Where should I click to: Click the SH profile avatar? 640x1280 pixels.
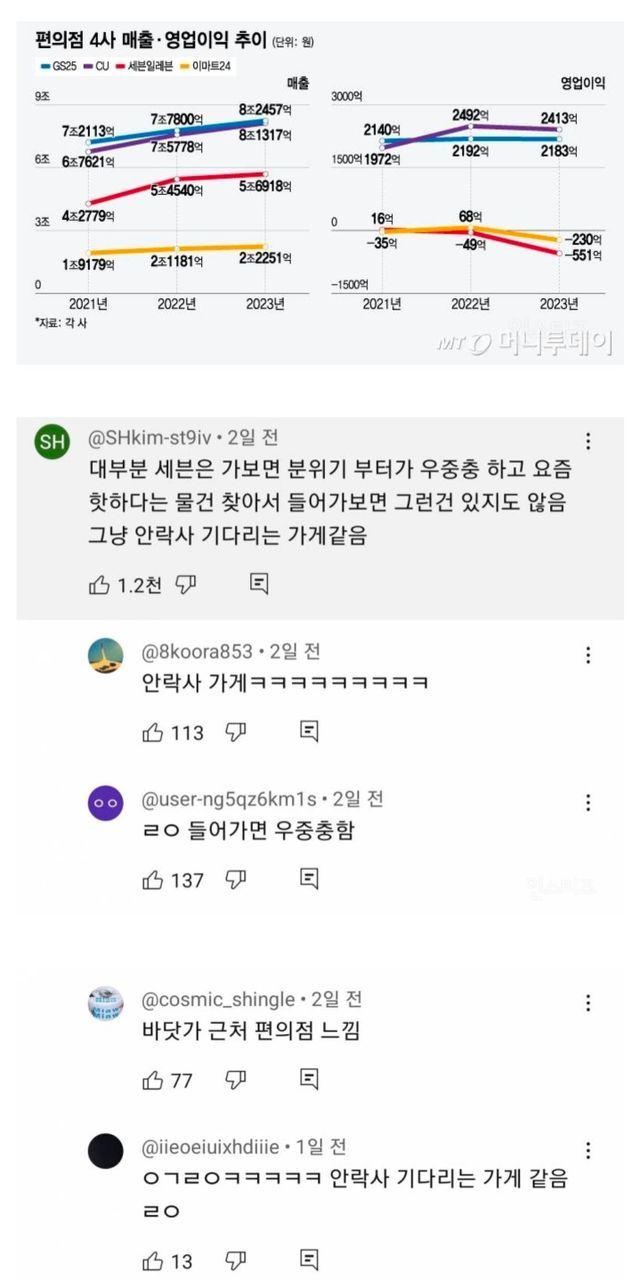tap(53, 443)
